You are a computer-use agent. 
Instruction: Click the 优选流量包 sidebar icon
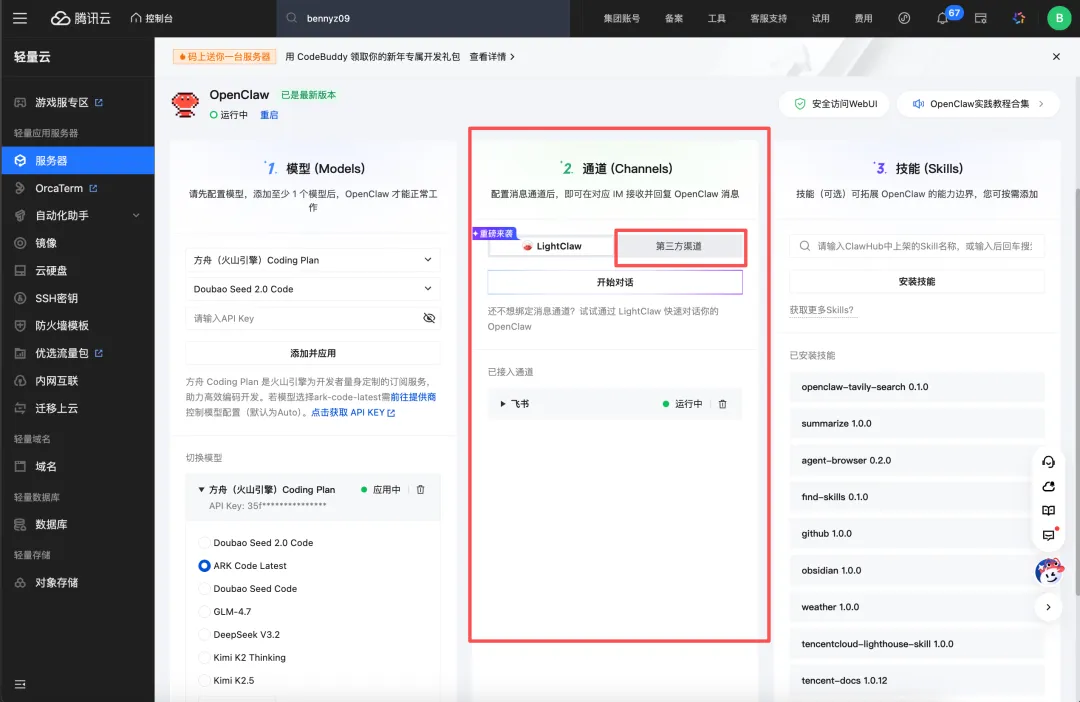pos(21,353)
